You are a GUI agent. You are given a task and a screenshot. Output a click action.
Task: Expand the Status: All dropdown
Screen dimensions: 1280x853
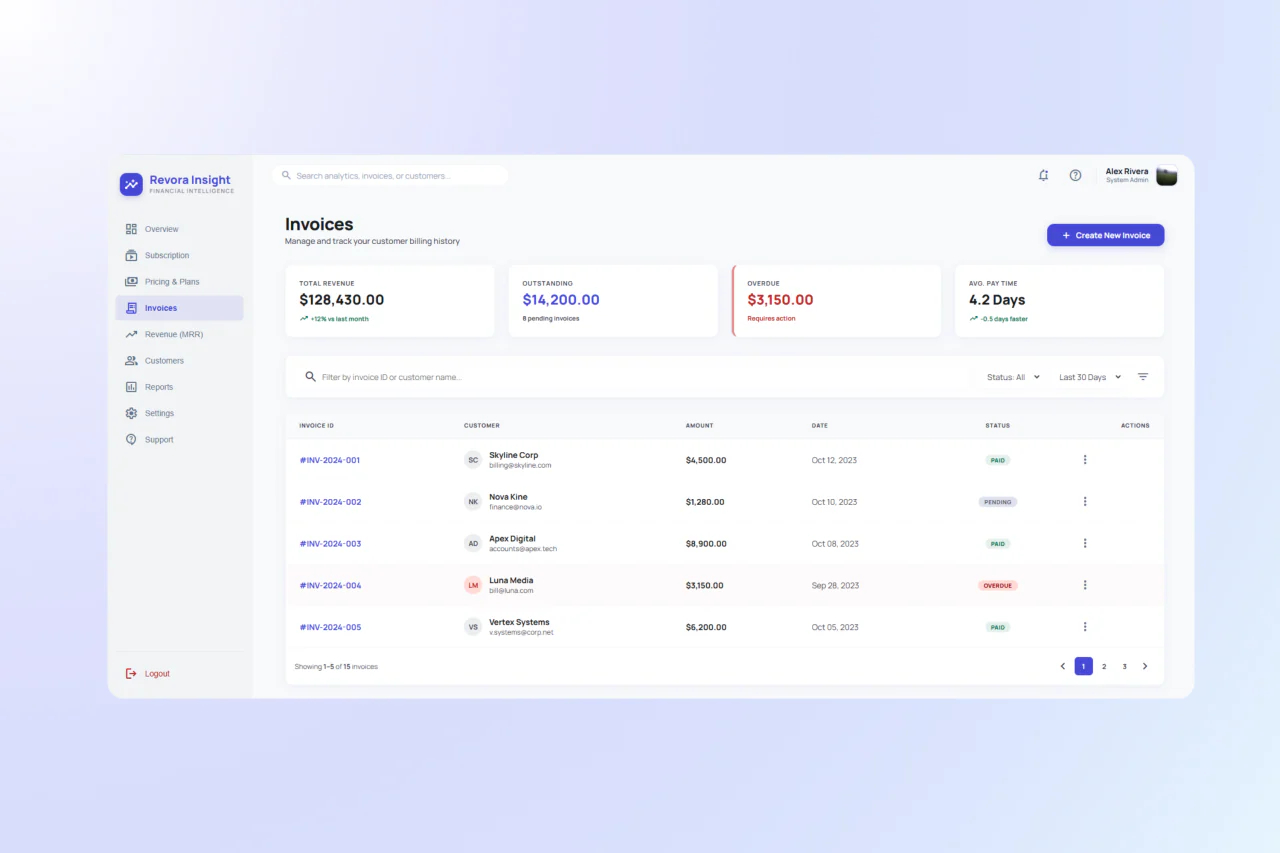coord(1013,377)
